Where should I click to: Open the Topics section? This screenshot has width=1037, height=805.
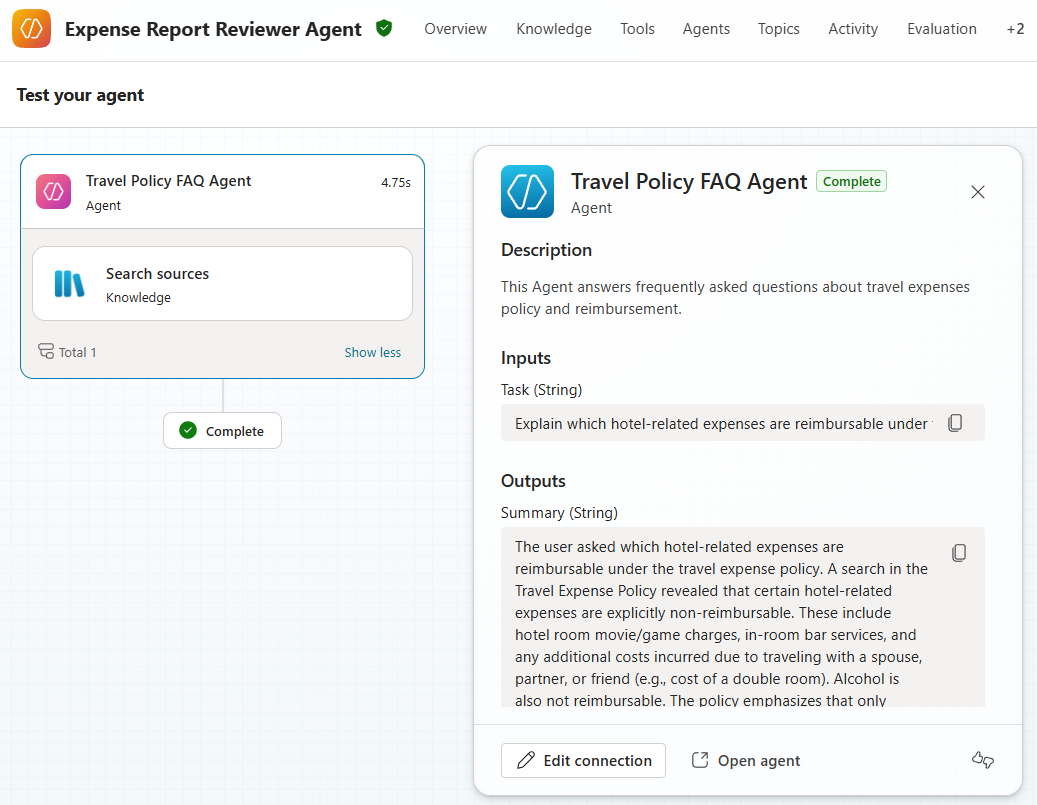tap(778, 29)
